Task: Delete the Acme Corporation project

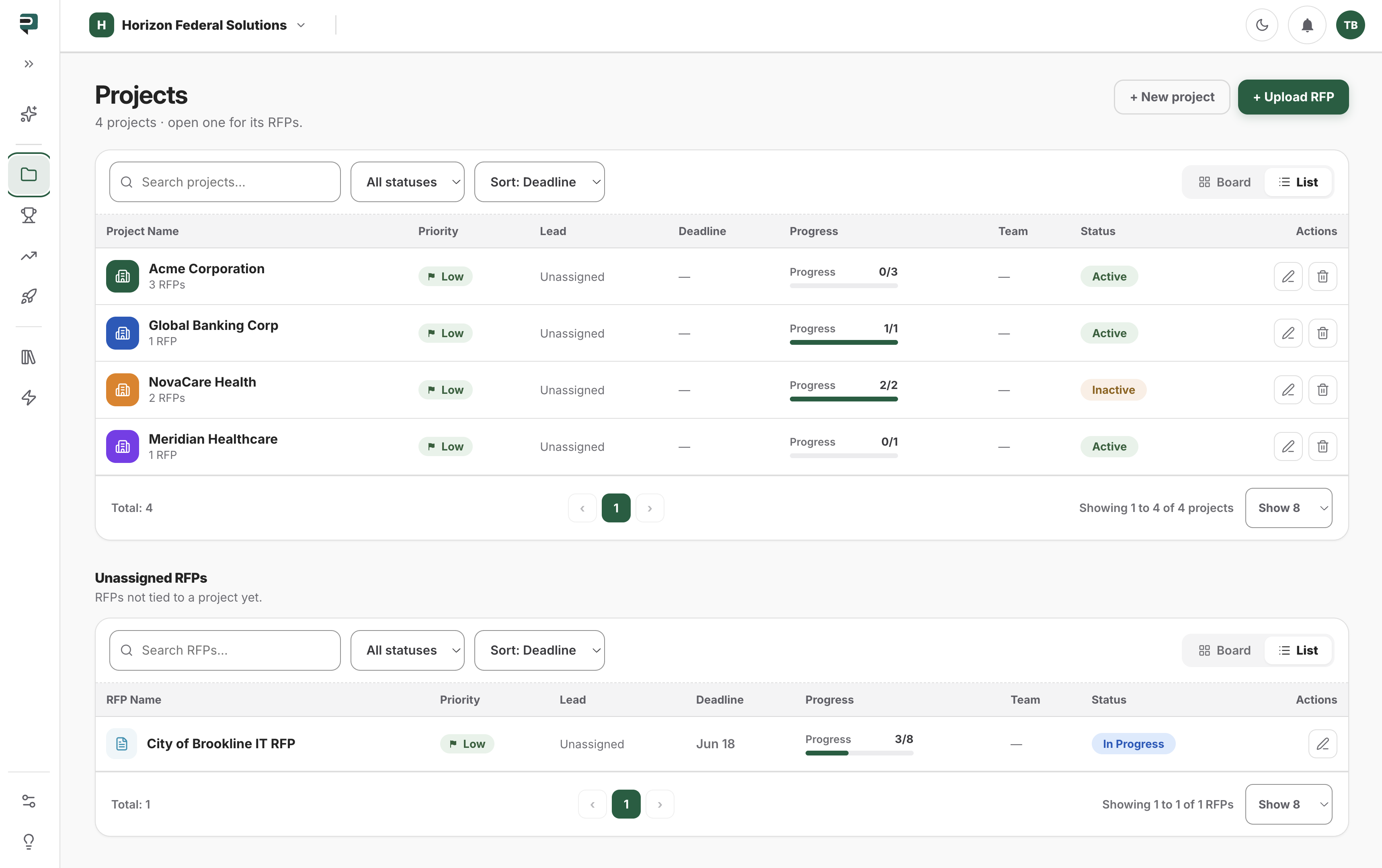Action: pyautogui.click(x=1323, y=276)
